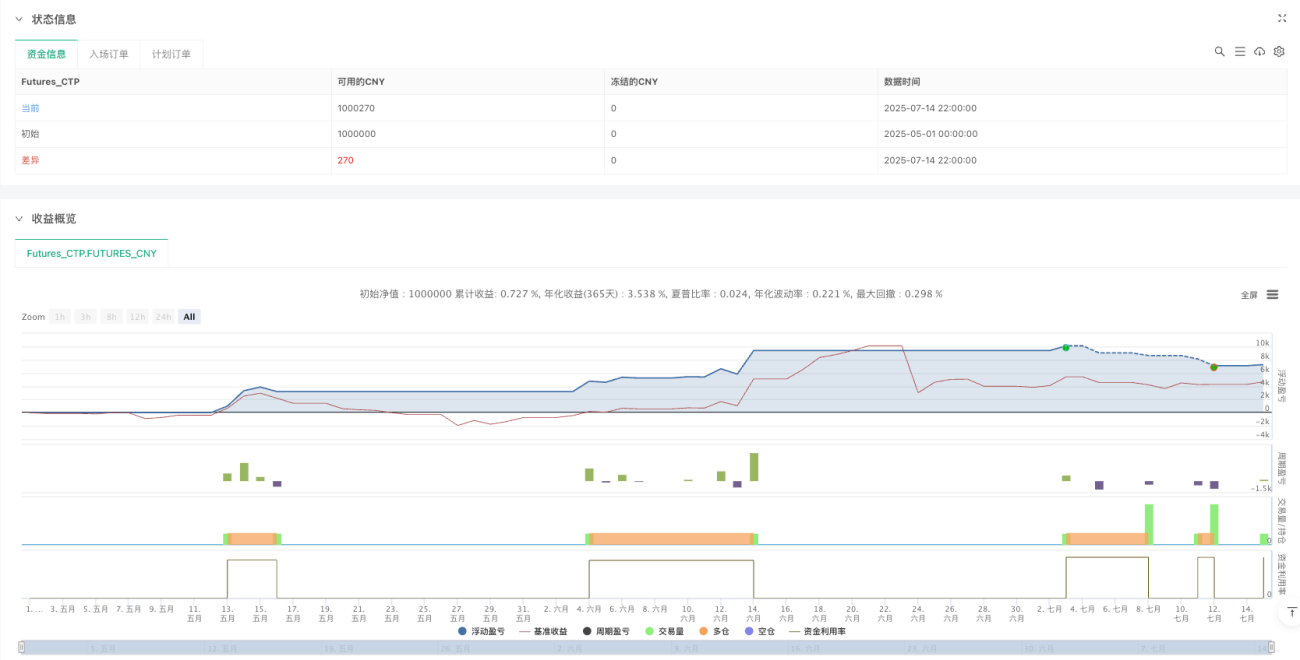
Task: Click the collapse arrows icon at top right
Action: [1282, 18]
